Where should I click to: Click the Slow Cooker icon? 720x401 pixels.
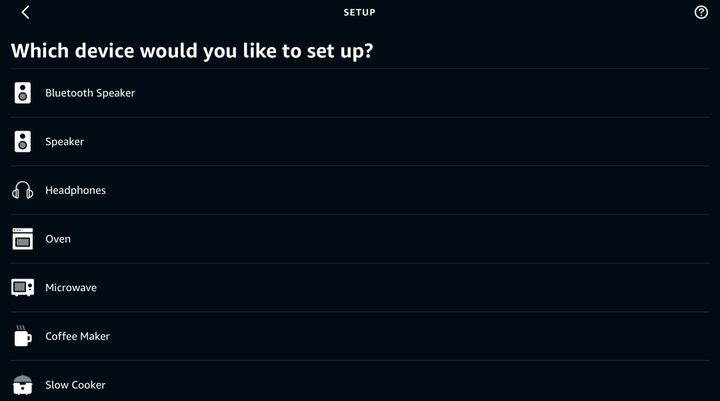[x=22, y=385]
